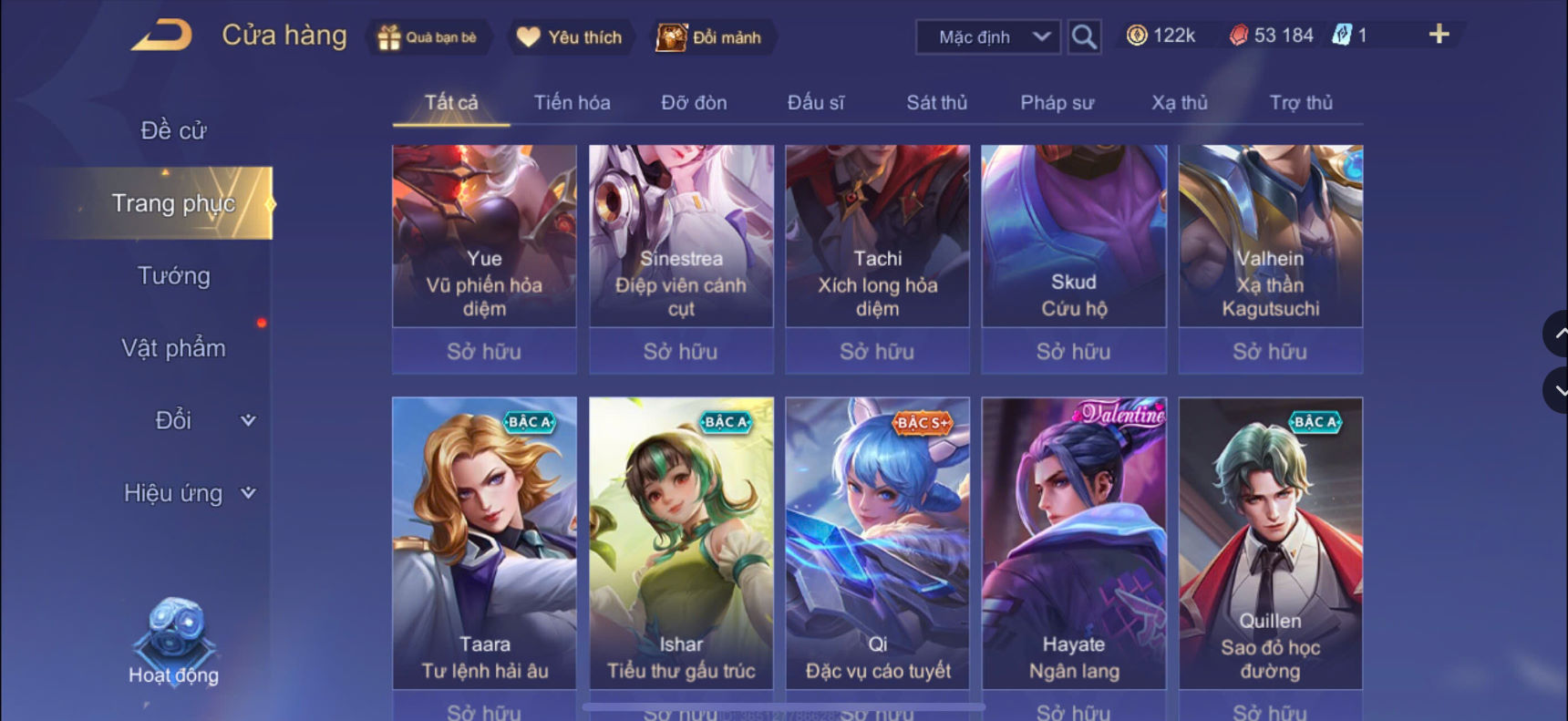Tap the red ruby currency icon
The width and height of the screenshot is (1568, 721).
(x=1238, y=36)
